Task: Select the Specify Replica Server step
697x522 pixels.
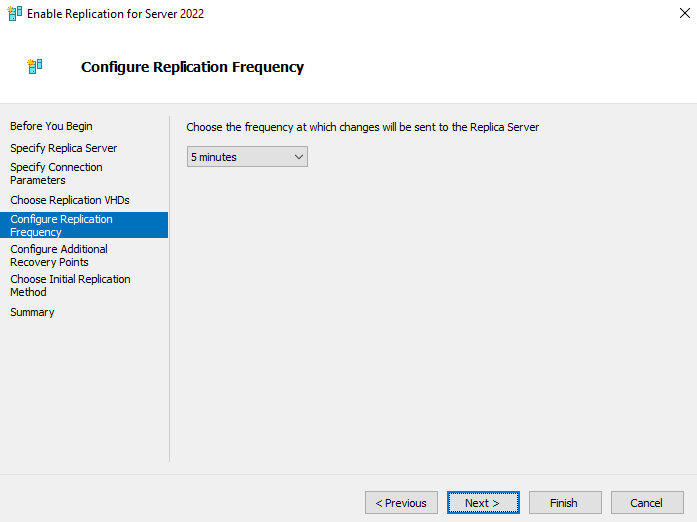Action: (x=64, y=148)
